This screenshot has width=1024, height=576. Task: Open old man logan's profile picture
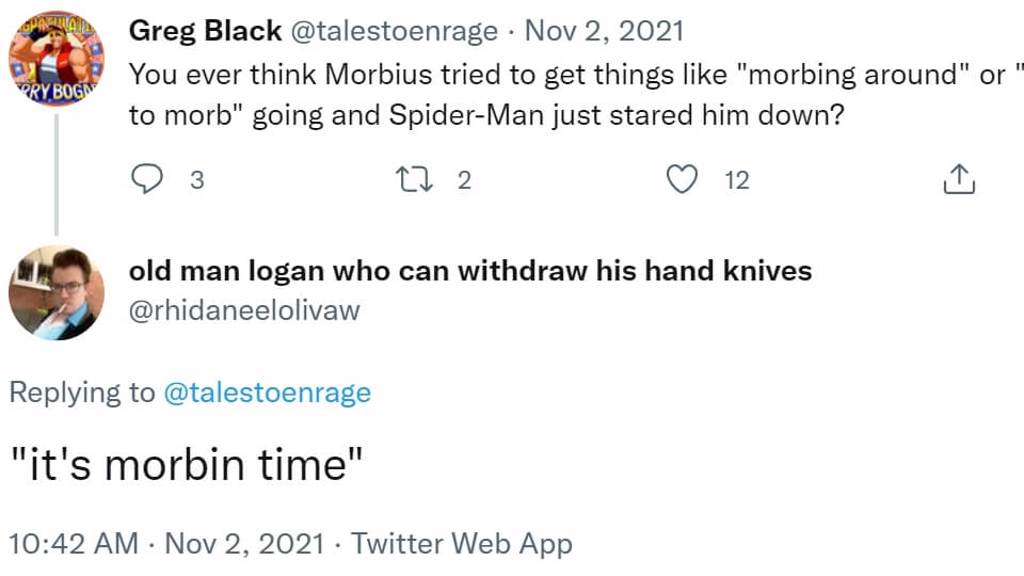pos(56,293)
